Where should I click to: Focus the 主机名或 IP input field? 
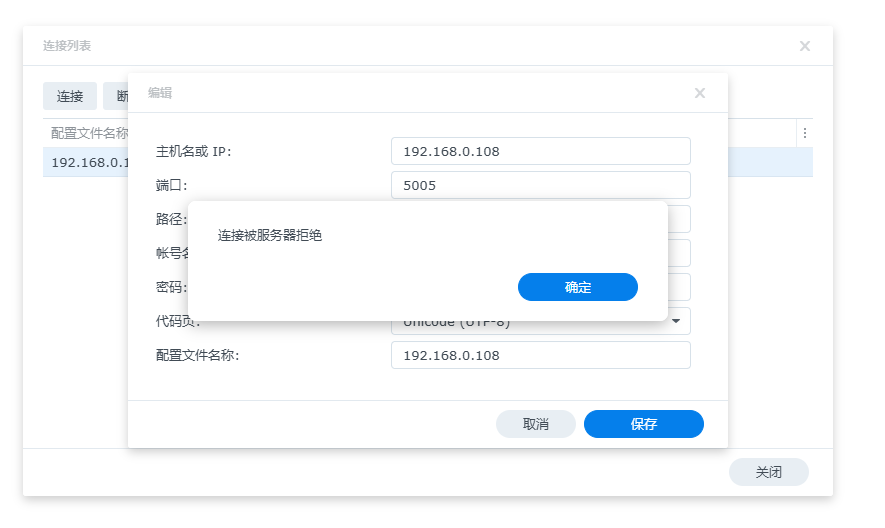540,151
